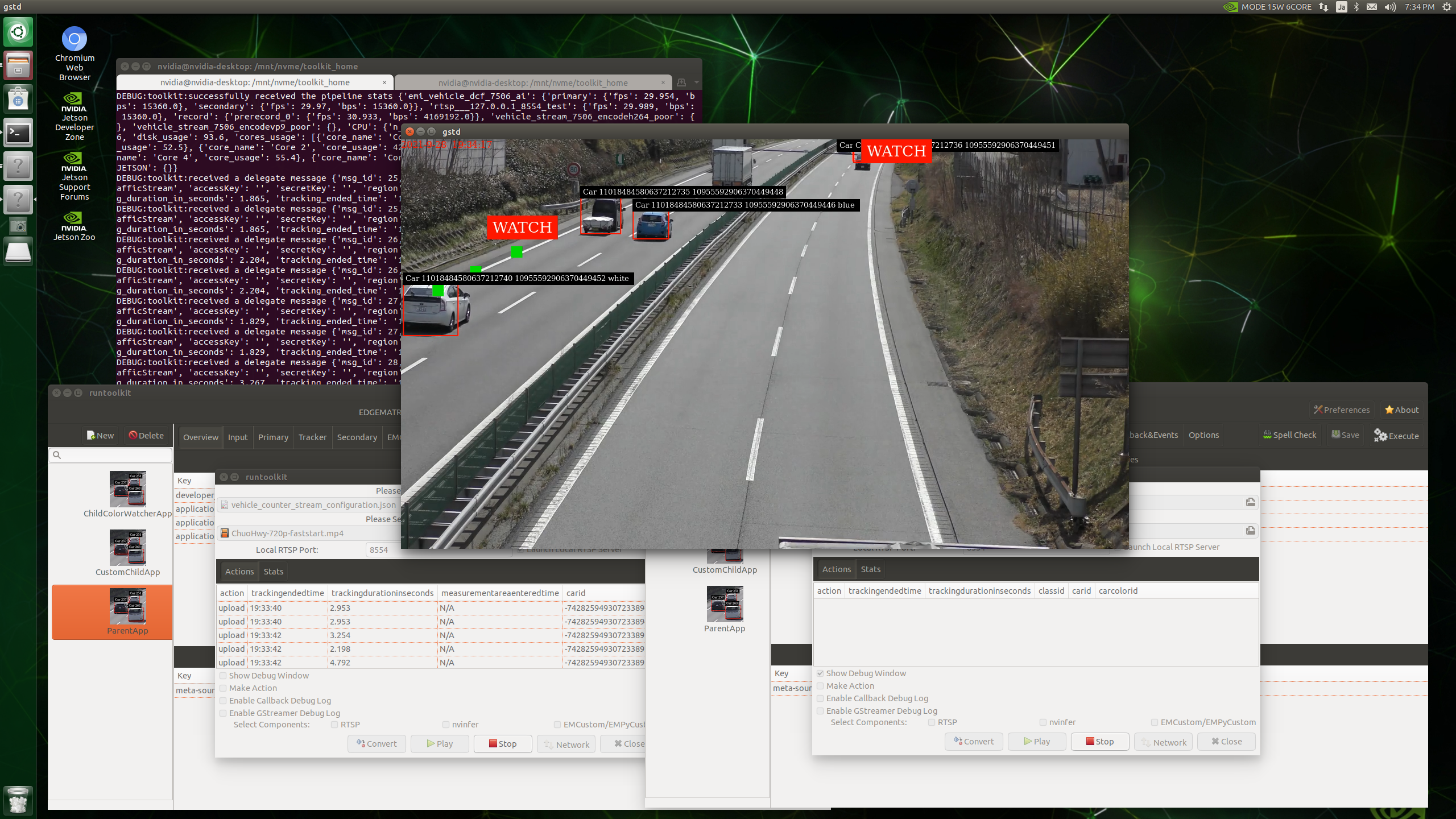Switch to the Overview tab
This screenshot has height=819, width=1456.
[200, 437]
